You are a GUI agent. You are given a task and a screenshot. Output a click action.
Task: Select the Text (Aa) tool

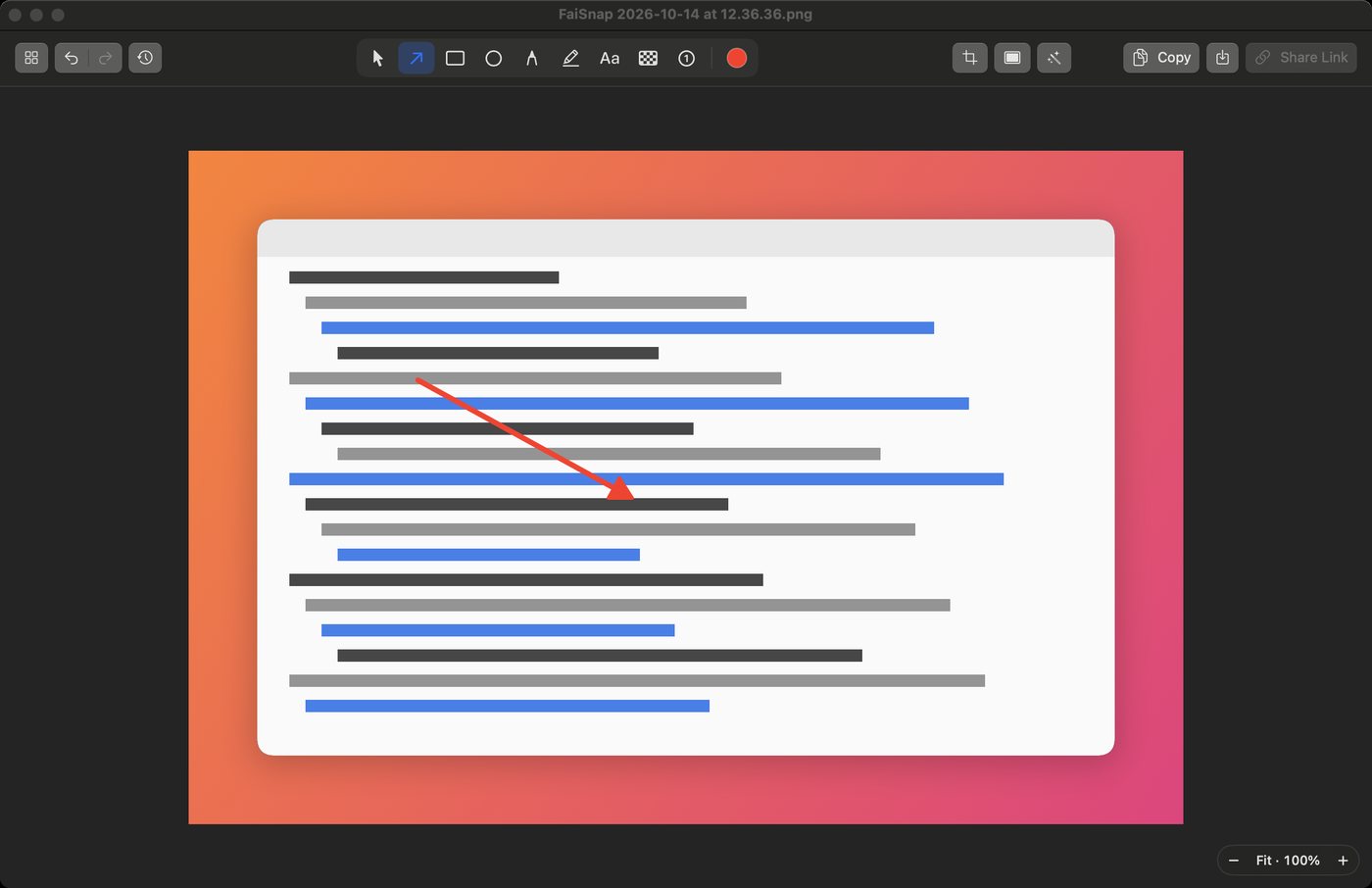(x=610, y=58)
